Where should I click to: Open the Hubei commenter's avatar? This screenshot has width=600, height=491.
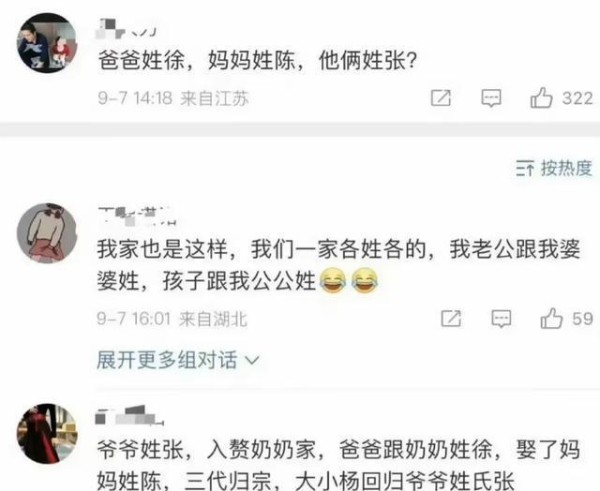[47, 233]
